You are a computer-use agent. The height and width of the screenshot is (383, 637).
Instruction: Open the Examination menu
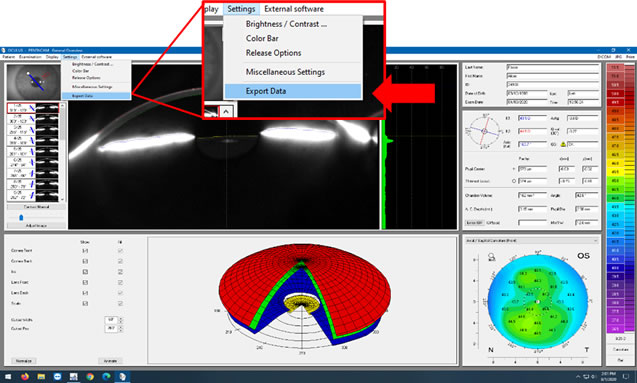pyautogui.click(x=30, y=57)
